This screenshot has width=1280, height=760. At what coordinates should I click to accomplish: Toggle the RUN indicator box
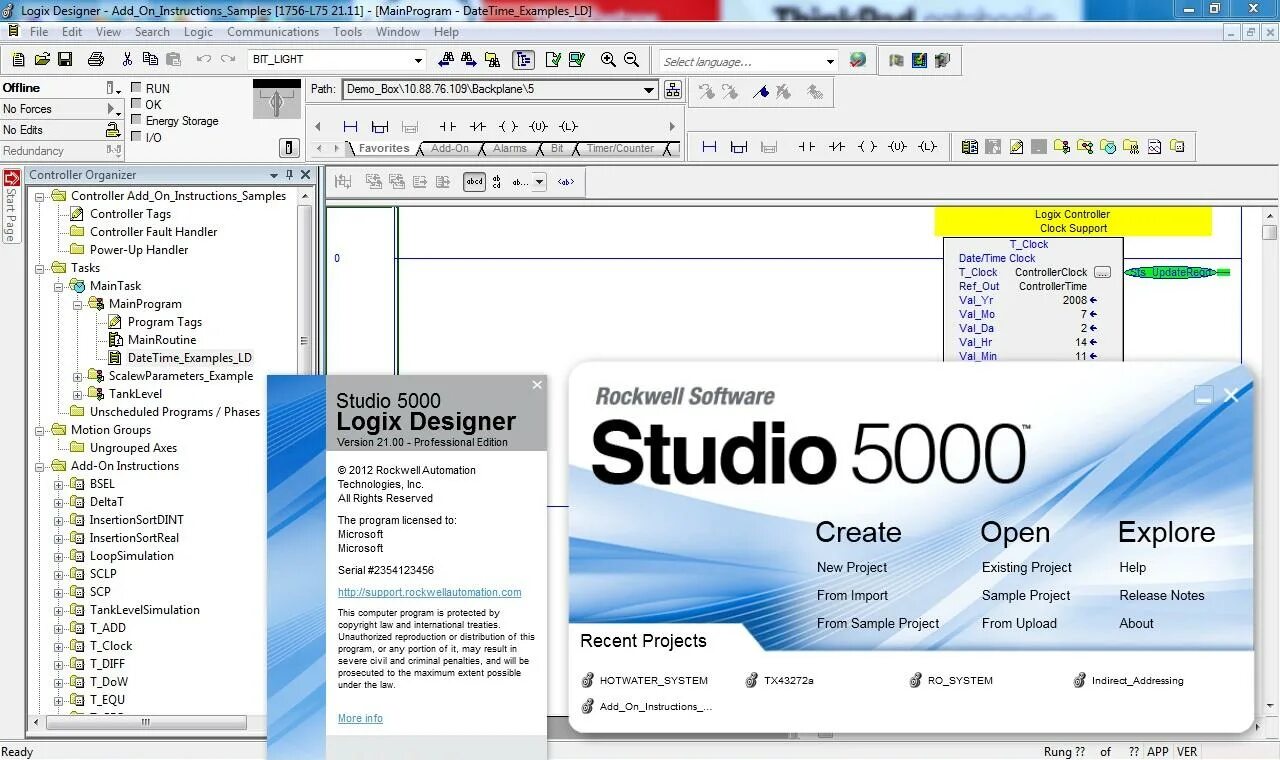(x=137, y=88)
